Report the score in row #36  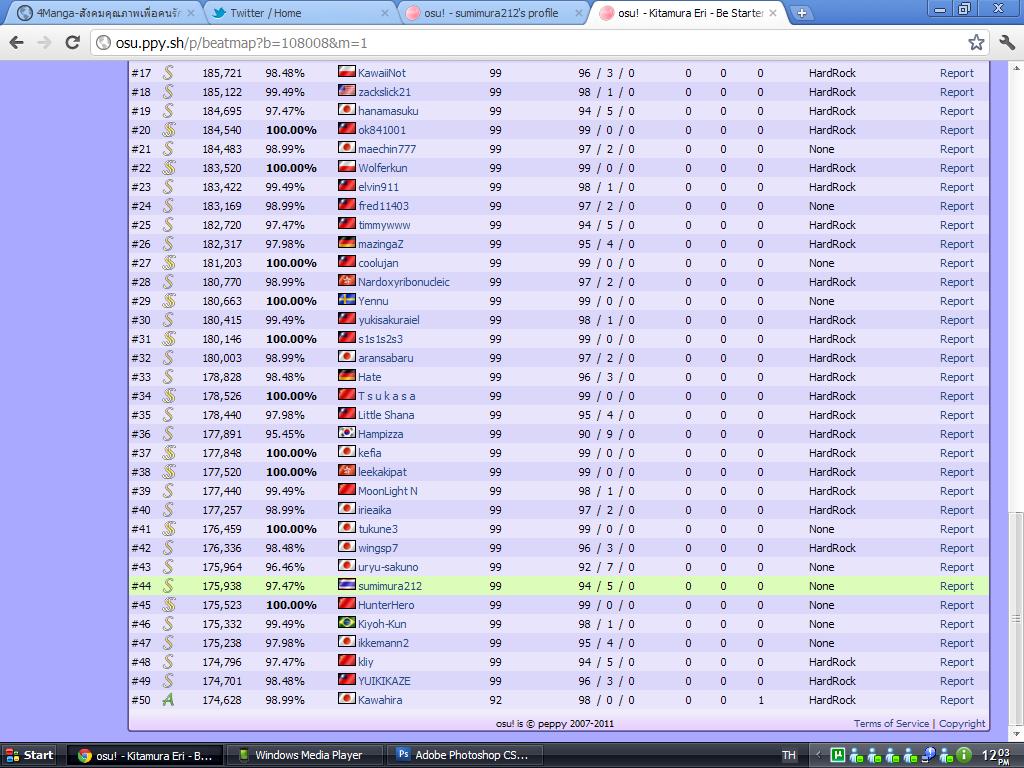(x=957, y=434)
